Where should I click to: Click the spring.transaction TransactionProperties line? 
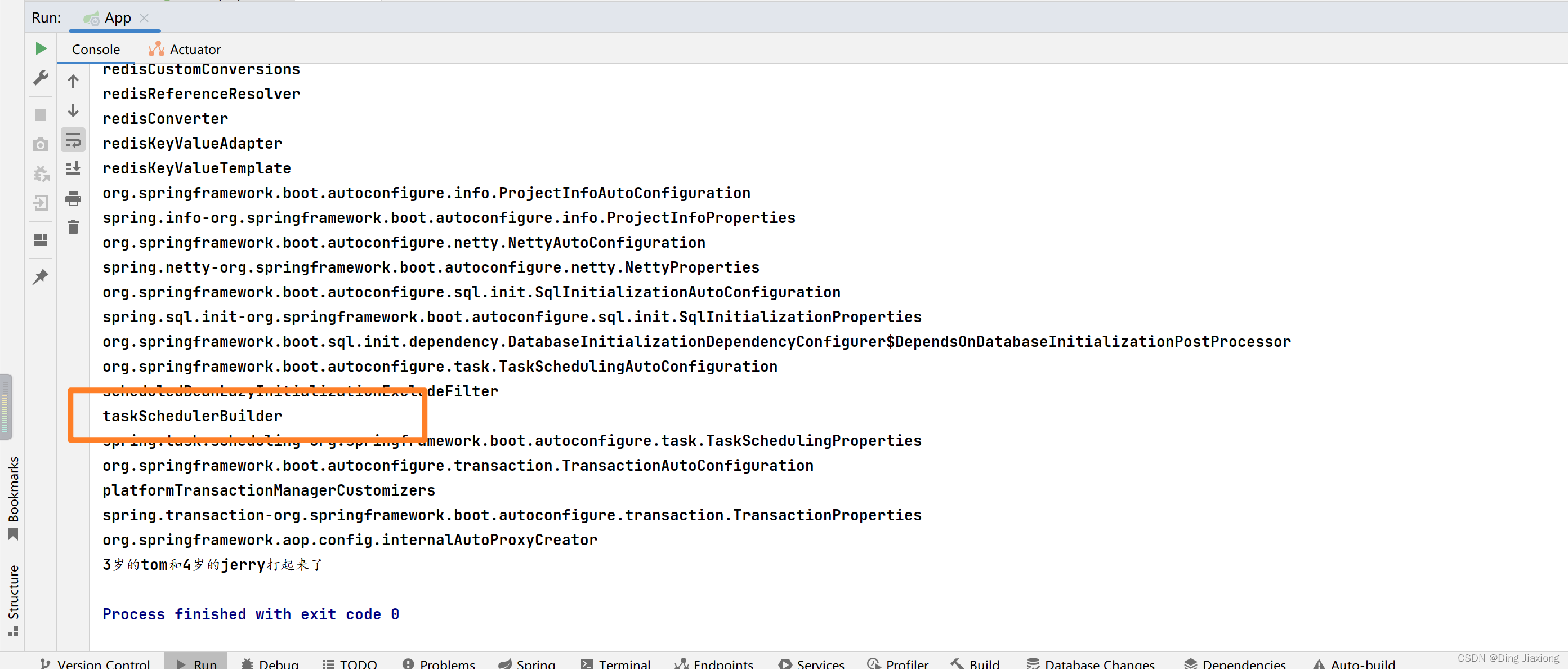[512, 515]
